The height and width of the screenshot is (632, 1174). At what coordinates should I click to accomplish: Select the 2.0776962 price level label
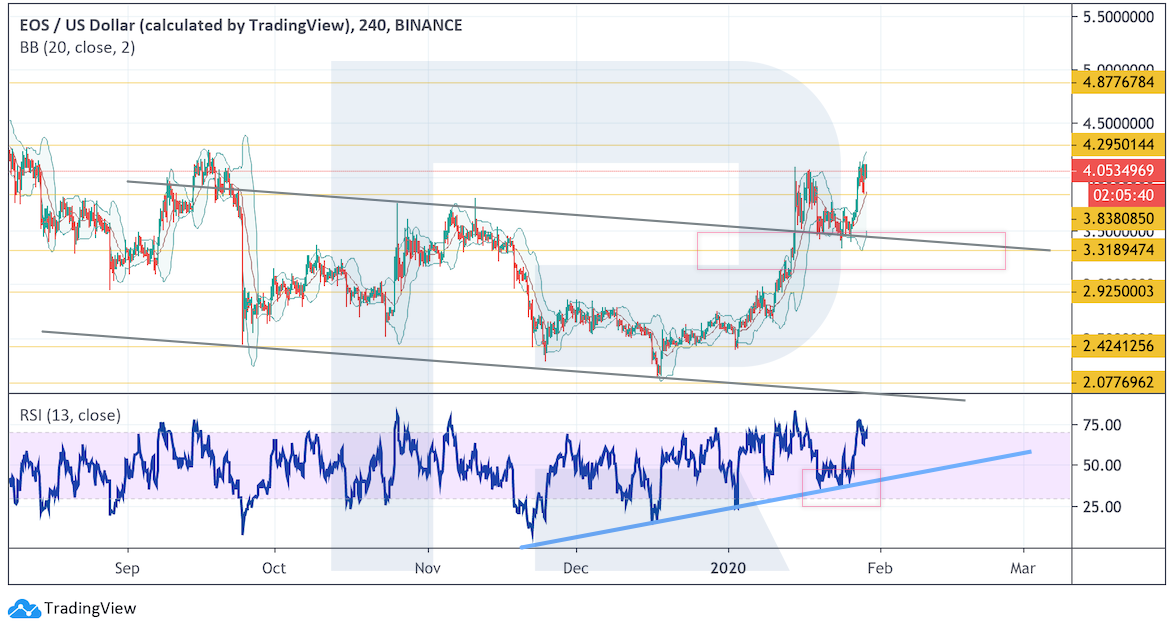(1118, 382)
